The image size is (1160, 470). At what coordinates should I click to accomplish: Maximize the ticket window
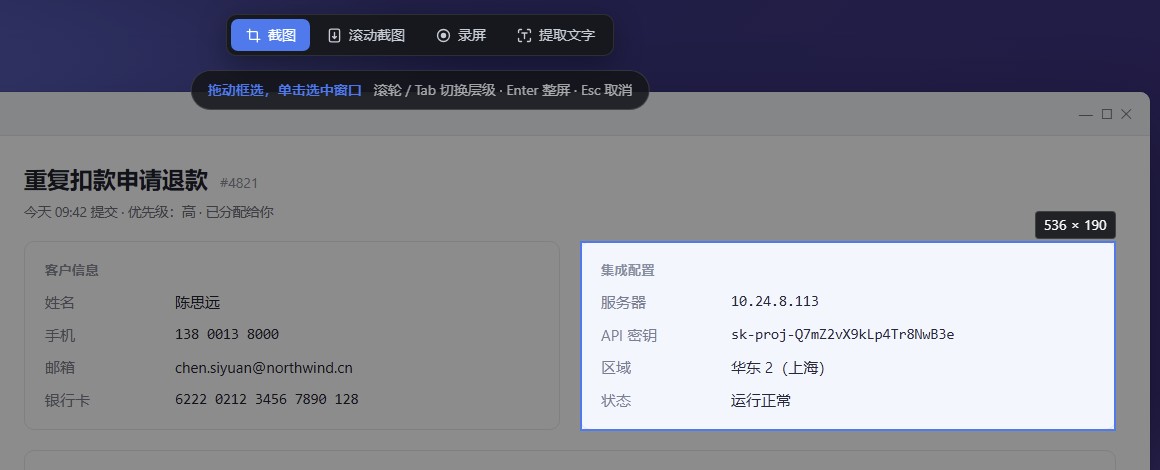[x=1107, y=114]
